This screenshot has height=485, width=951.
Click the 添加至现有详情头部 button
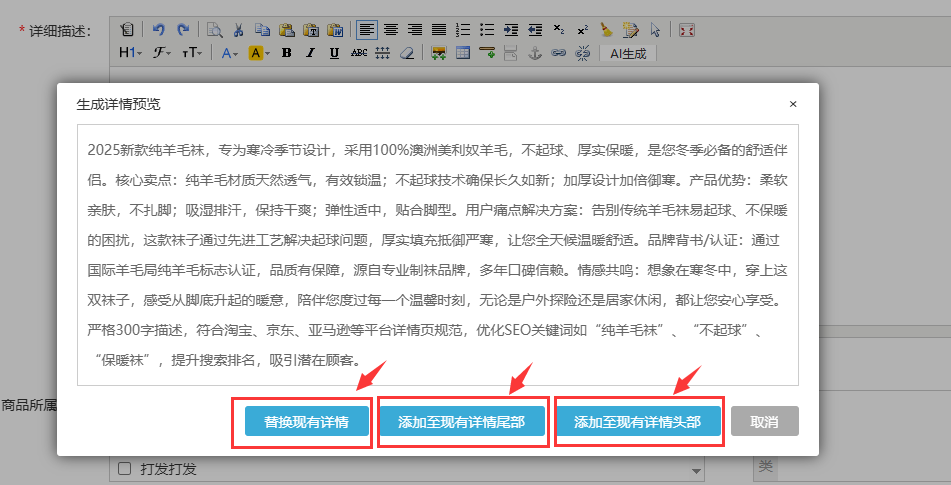click(637, 422)
